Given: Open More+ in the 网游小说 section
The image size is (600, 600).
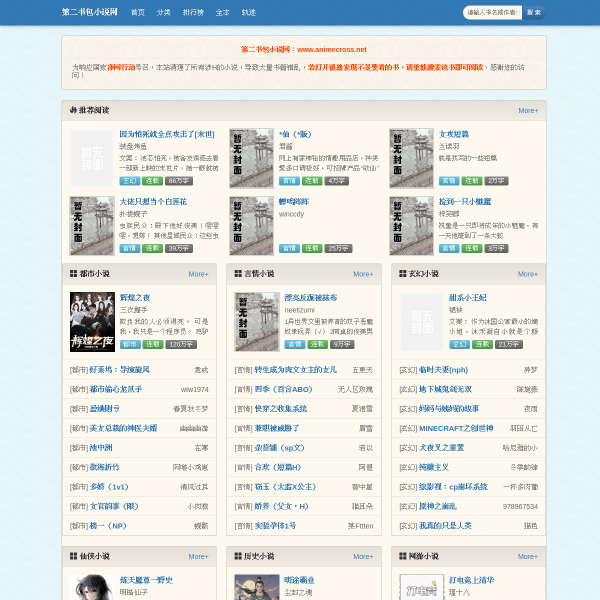Looking at the screenshot, I should 528,556.
